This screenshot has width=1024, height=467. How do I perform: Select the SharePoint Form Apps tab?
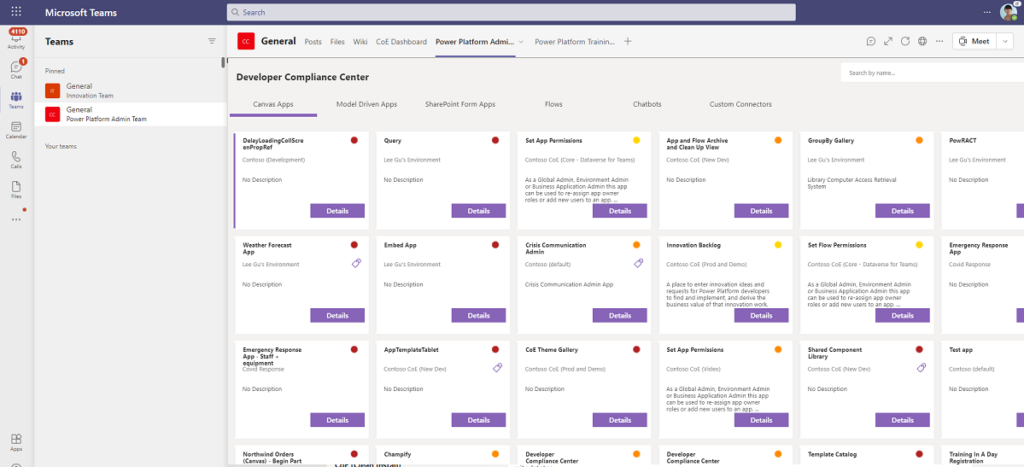[460, 104]
